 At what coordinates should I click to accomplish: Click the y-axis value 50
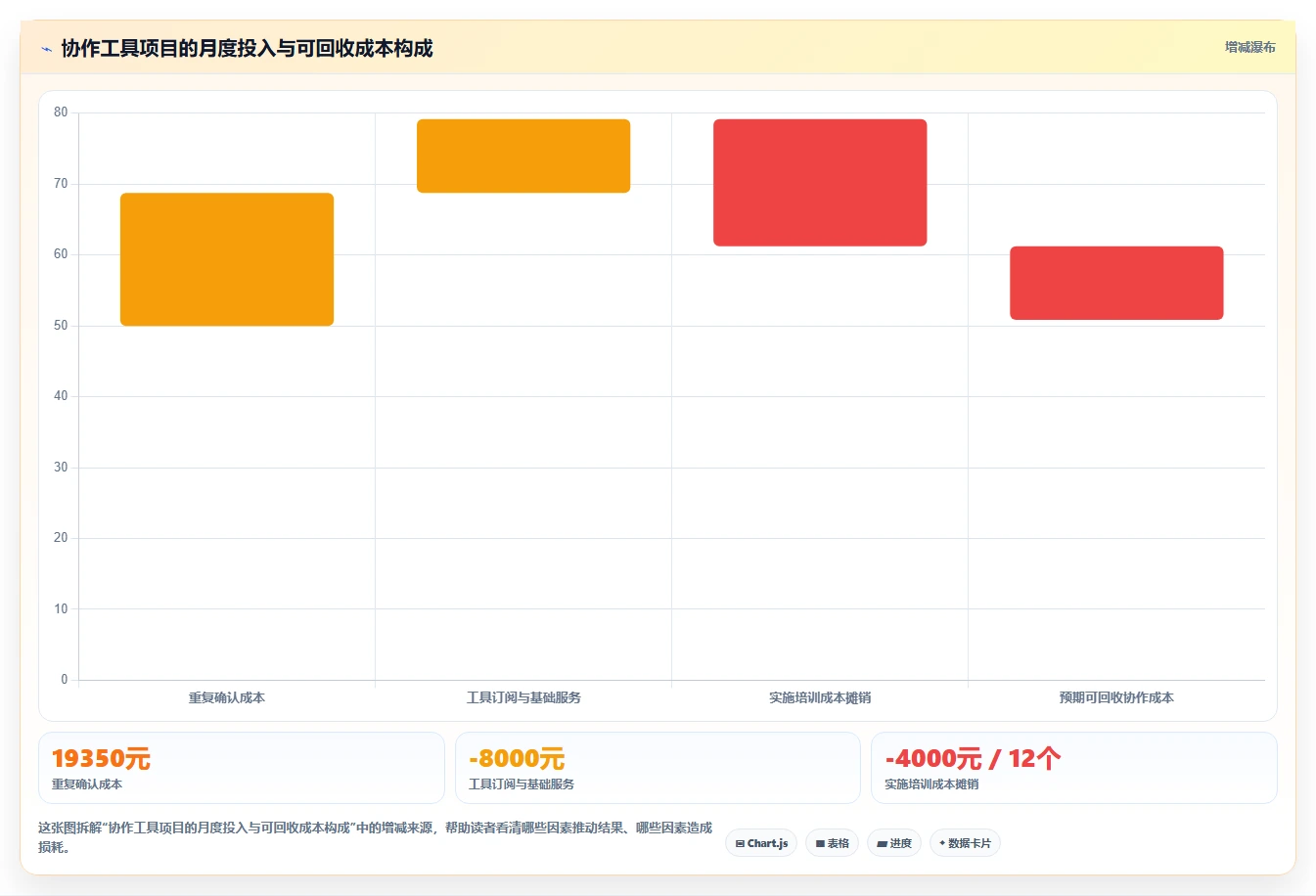[x=61, y=326]
